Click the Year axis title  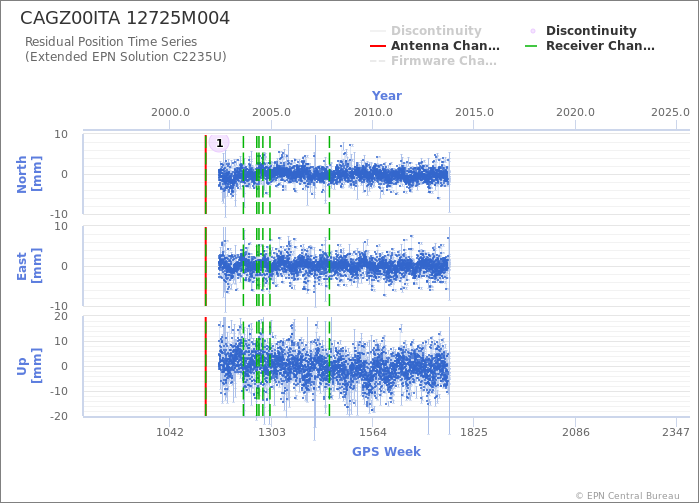[x=387, y=96]
